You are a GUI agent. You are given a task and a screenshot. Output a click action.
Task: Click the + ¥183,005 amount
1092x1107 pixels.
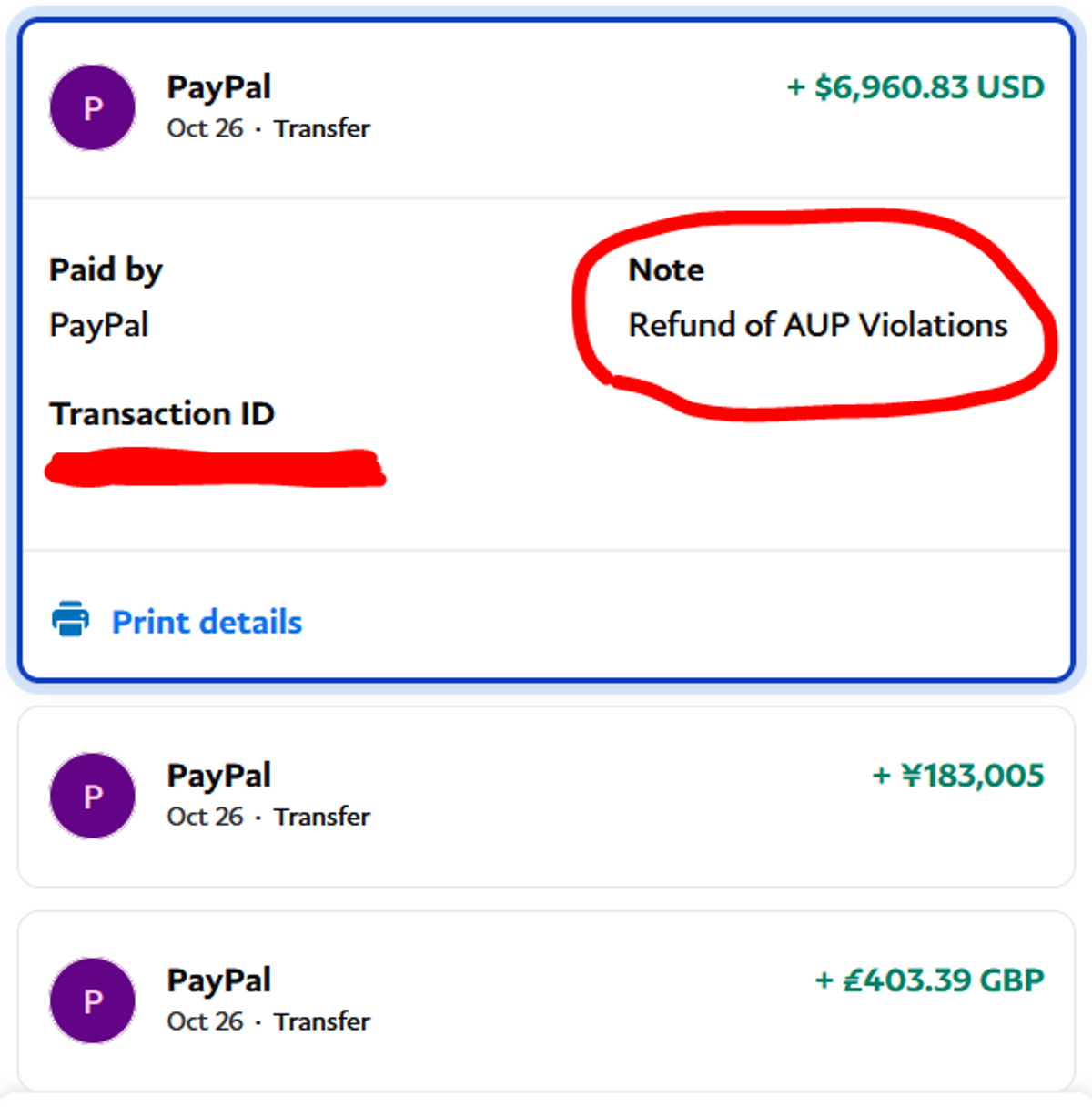point(958,776)
